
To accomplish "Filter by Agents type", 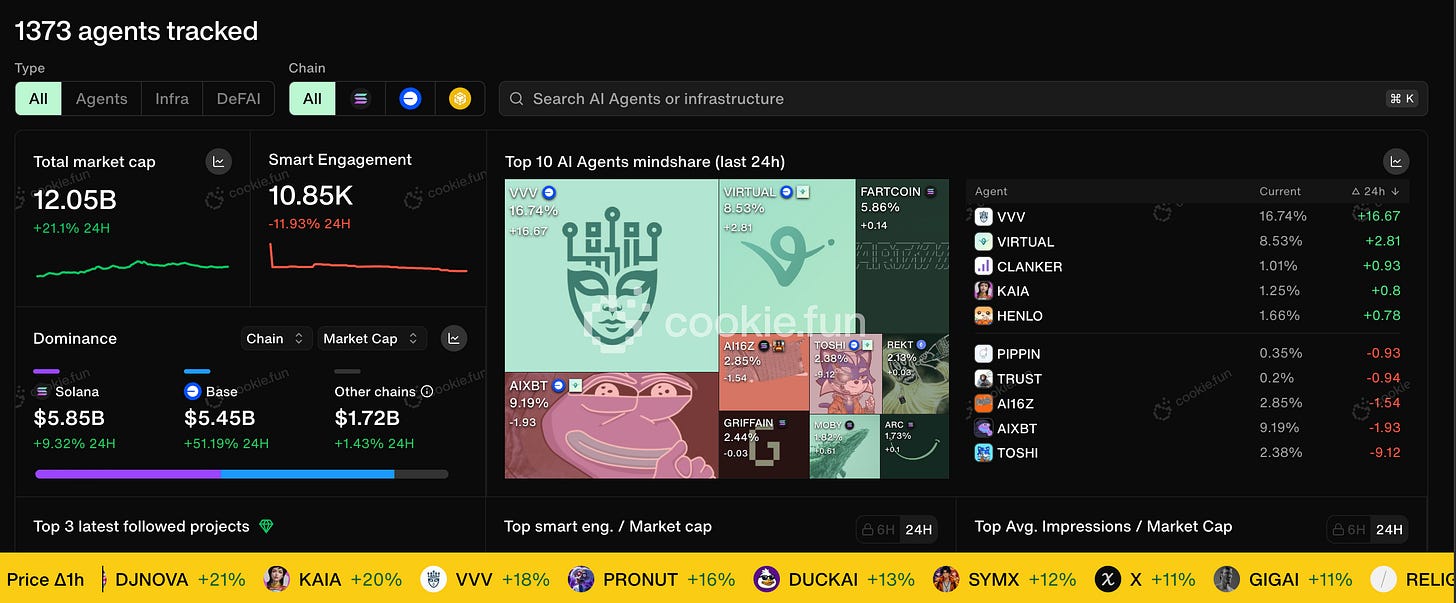I will (x=102, y=98).
